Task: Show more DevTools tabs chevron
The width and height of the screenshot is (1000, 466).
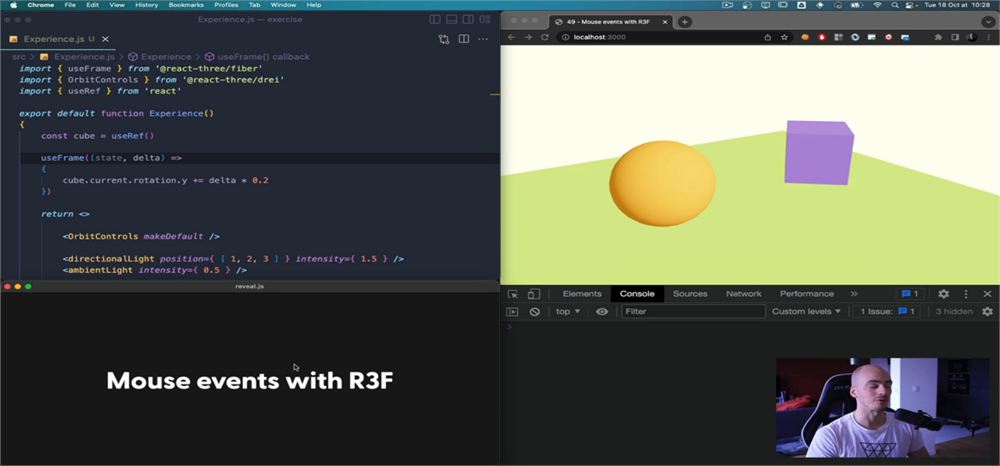Action: click(854, 294)
